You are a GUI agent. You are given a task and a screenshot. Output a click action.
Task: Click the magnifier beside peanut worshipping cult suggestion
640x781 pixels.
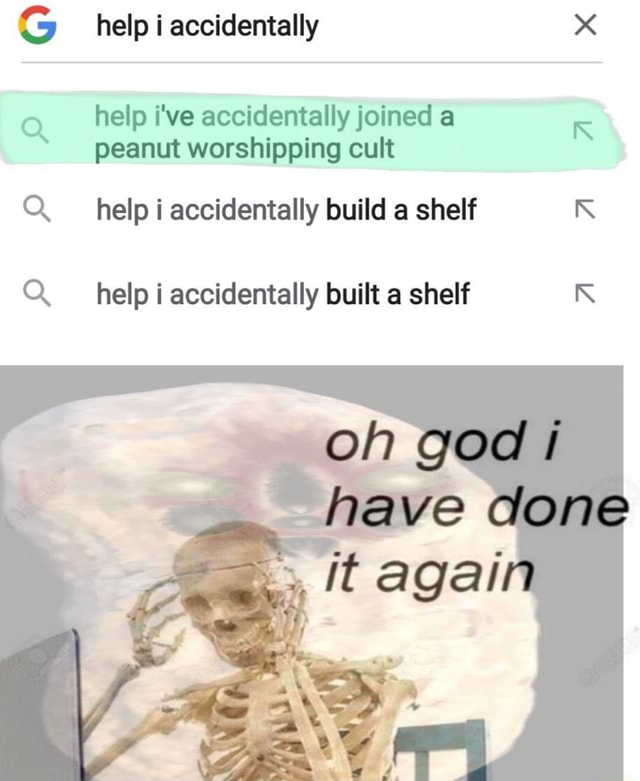tap(35, 130)
